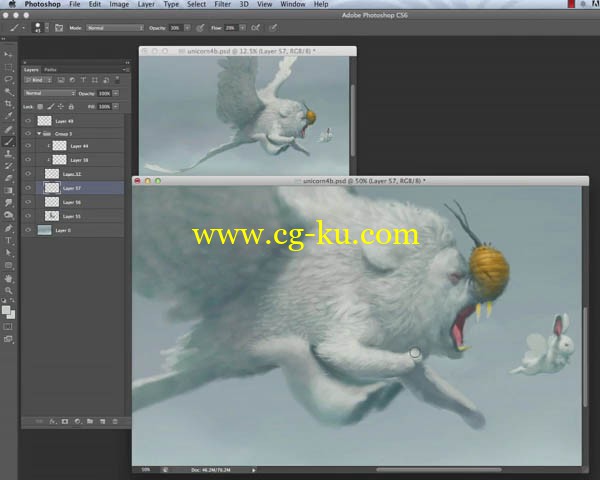Screen dimensions: 600x480
Task: Open the brush Mode dropdown
Action: (x=115, y=28)
